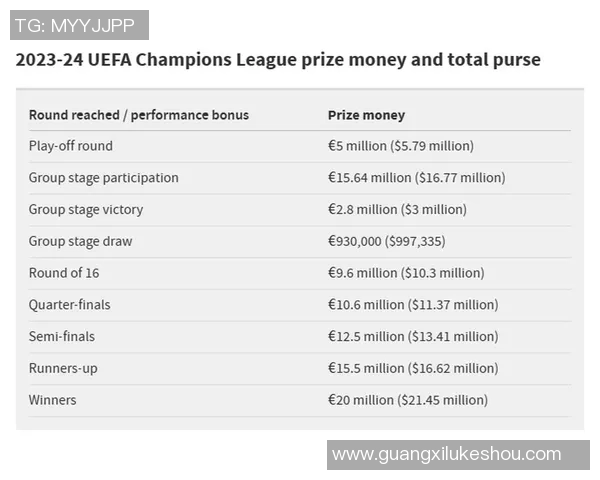
Task: Click the Runners-up row label
Action: point(63,368)
